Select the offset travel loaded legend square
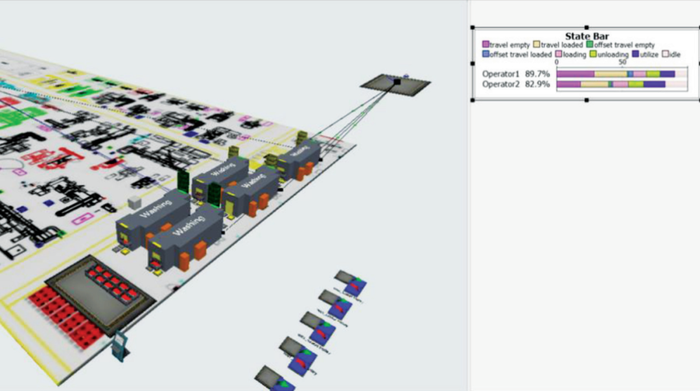This screenshot has width=700, height=391. pyautogui.click(x=486, y=54)
